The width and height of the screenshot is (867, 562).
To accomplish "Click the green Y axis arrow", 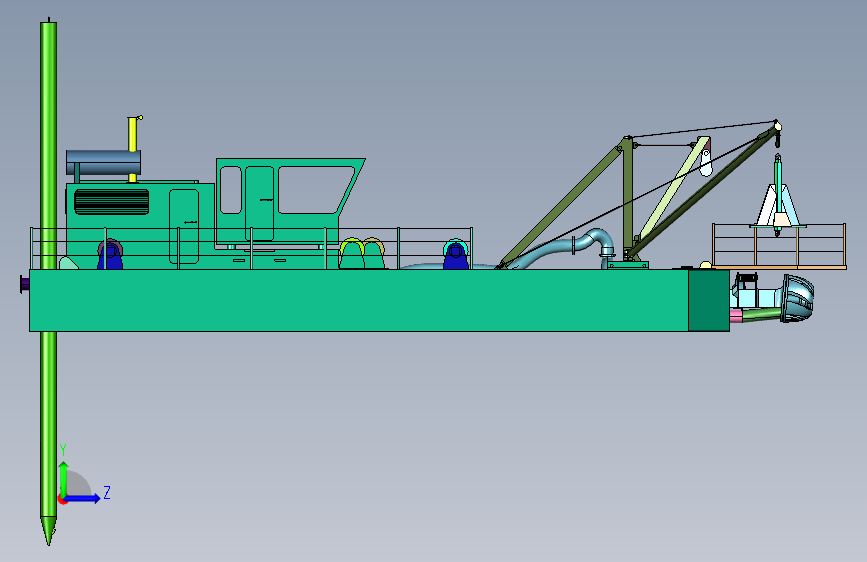I will point(64,480).
